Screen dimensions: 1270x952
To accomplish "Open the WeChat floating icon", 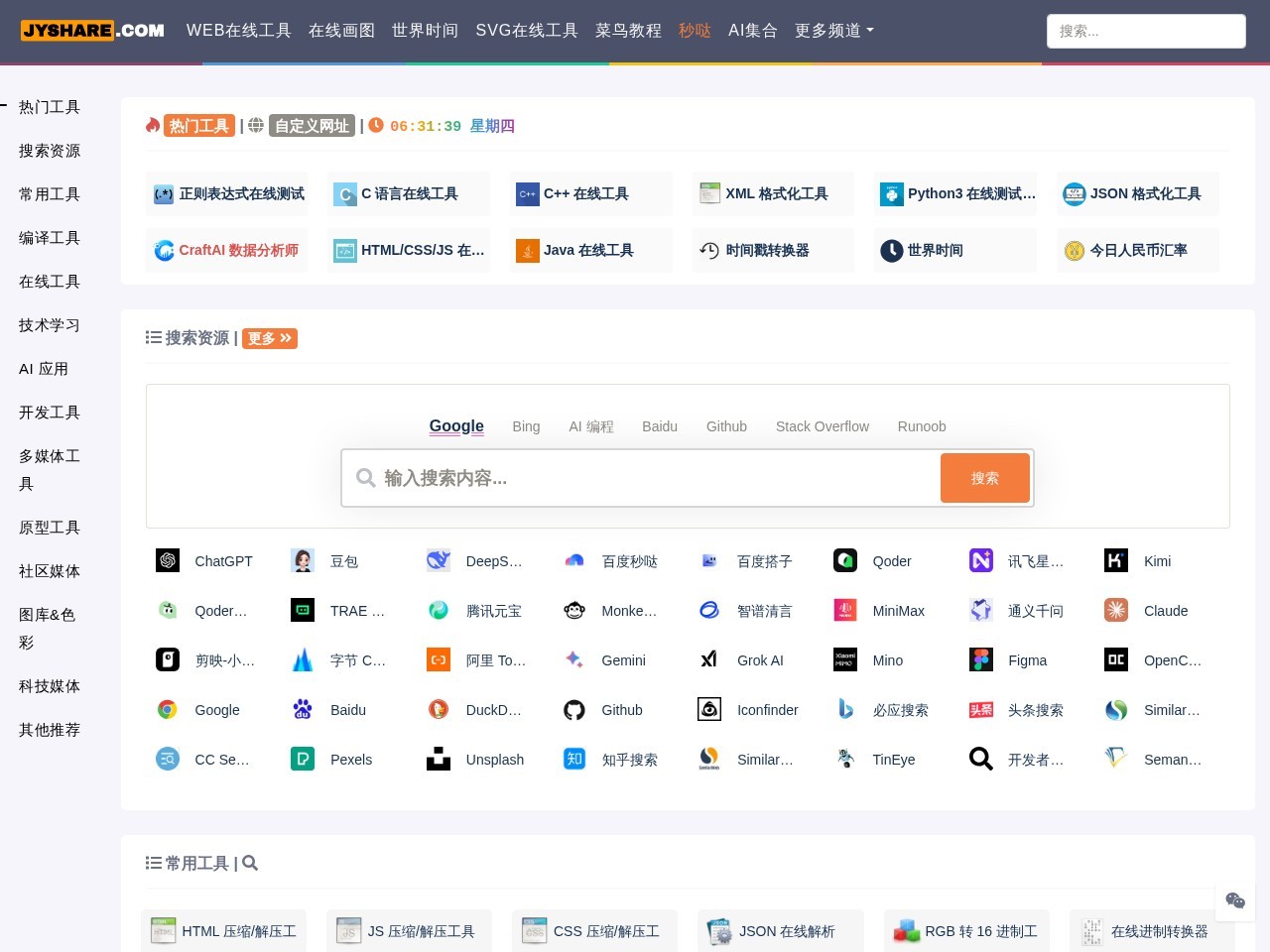I will (x=1235, y=899).
